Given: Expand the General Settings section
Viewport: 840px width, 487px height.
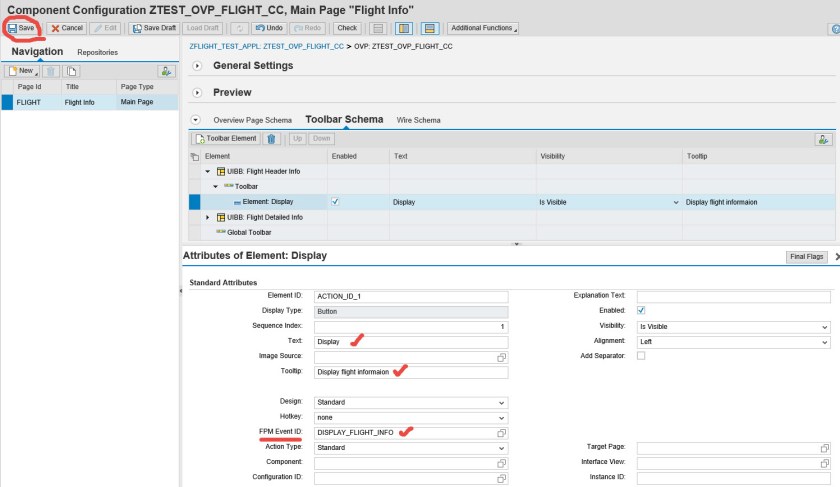Looking at the screenshot, I should 197,65.
